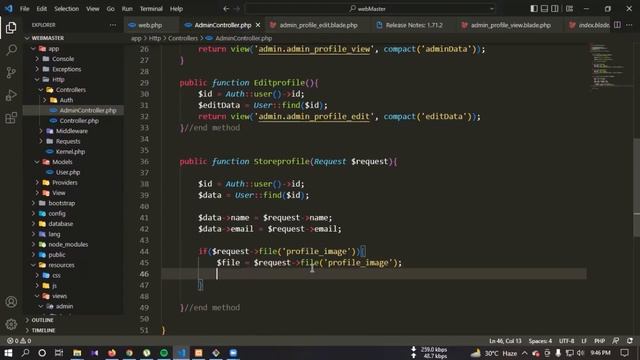640x360 pixels.
Task: Click LF end of line setting
Action: tap(584, 341)
